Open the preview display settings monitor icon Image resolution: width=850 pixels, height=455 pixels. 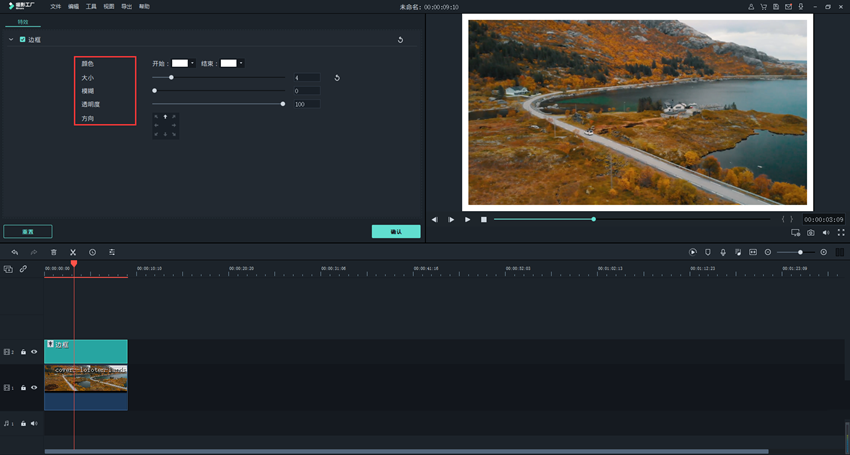pyautogui.click(x=795, y=233)
